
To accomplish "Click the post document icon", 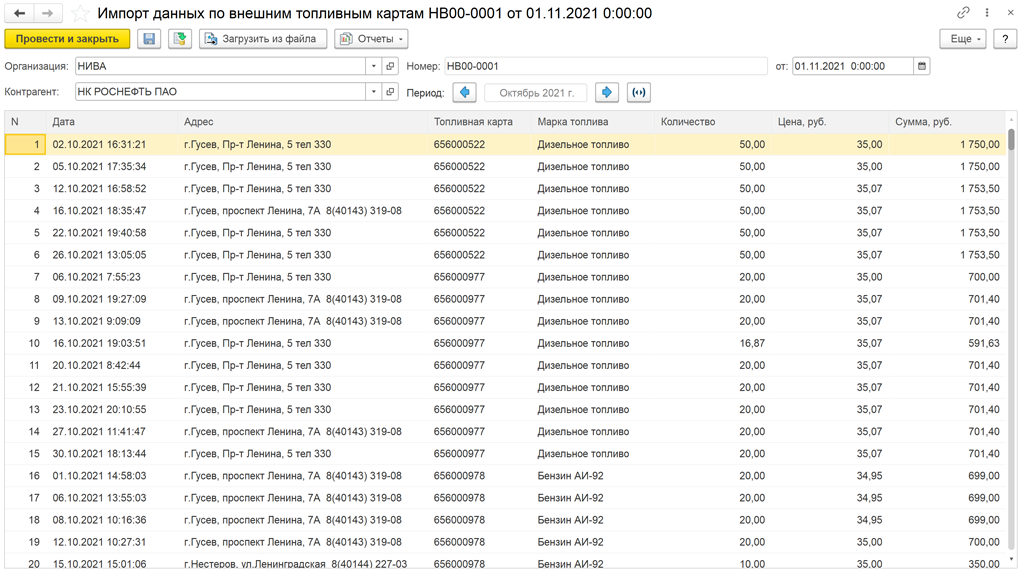I will [179, 39].
